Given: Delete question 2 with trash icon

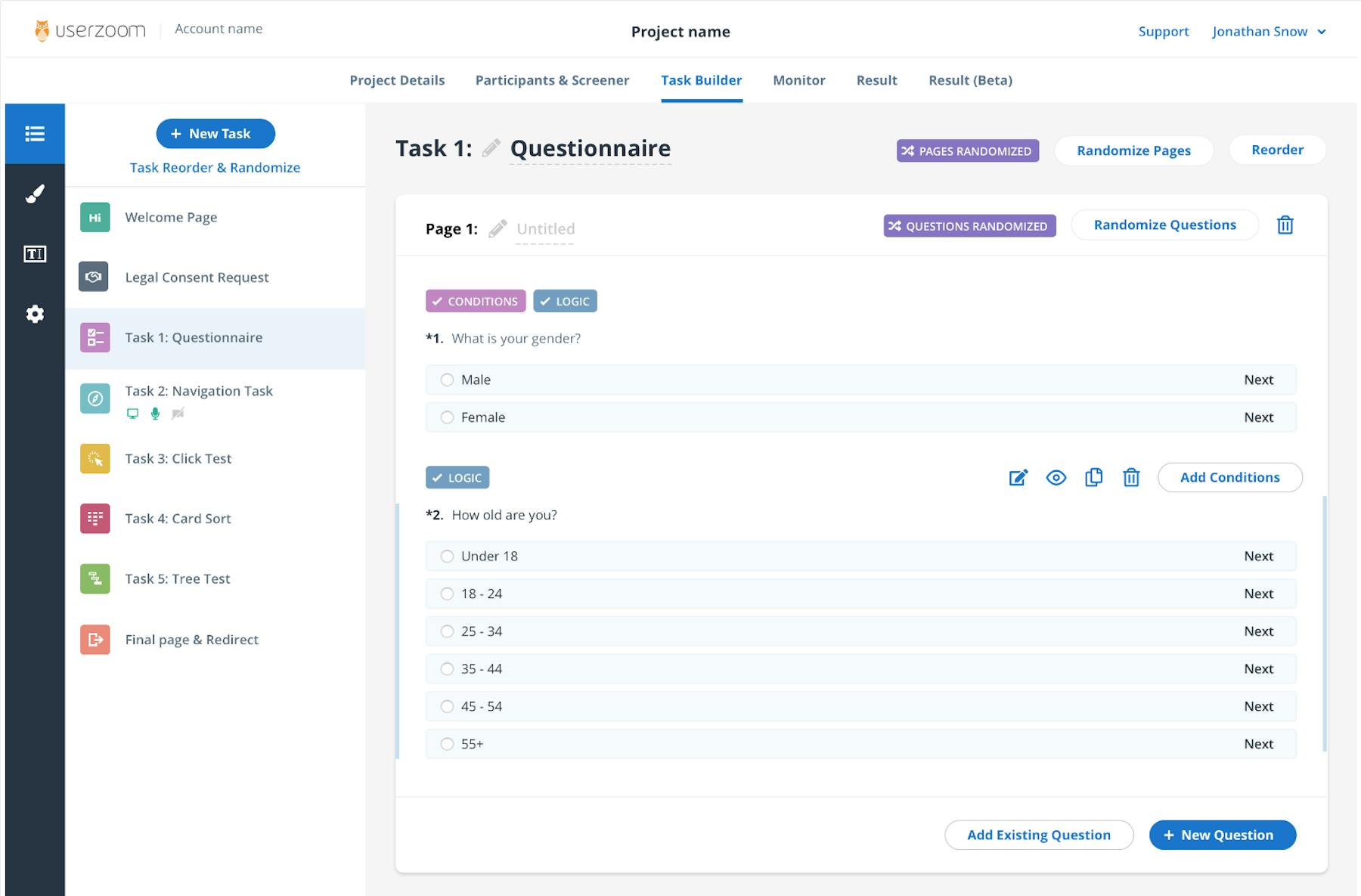Looking at the screenshot, I should 1131,478.
